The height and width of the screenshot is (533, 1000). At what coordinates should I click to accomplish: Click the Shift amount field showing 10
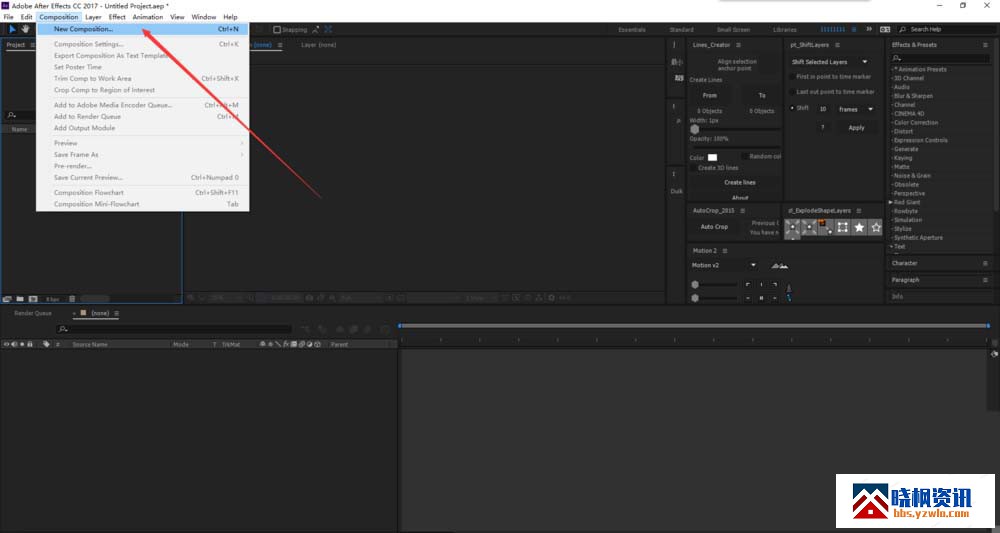(823, 109)
